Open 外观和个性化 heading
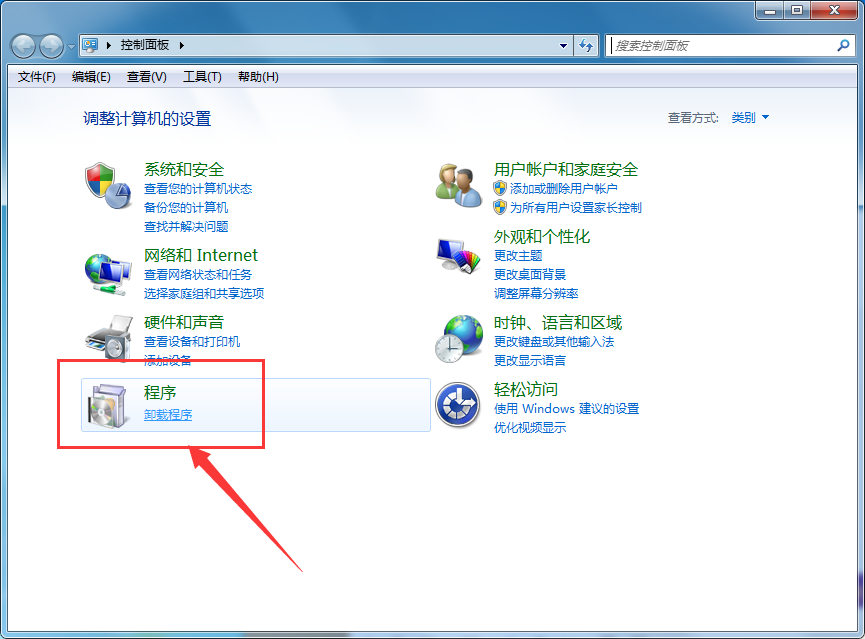865x639 pixels. (x=542, y=237)
